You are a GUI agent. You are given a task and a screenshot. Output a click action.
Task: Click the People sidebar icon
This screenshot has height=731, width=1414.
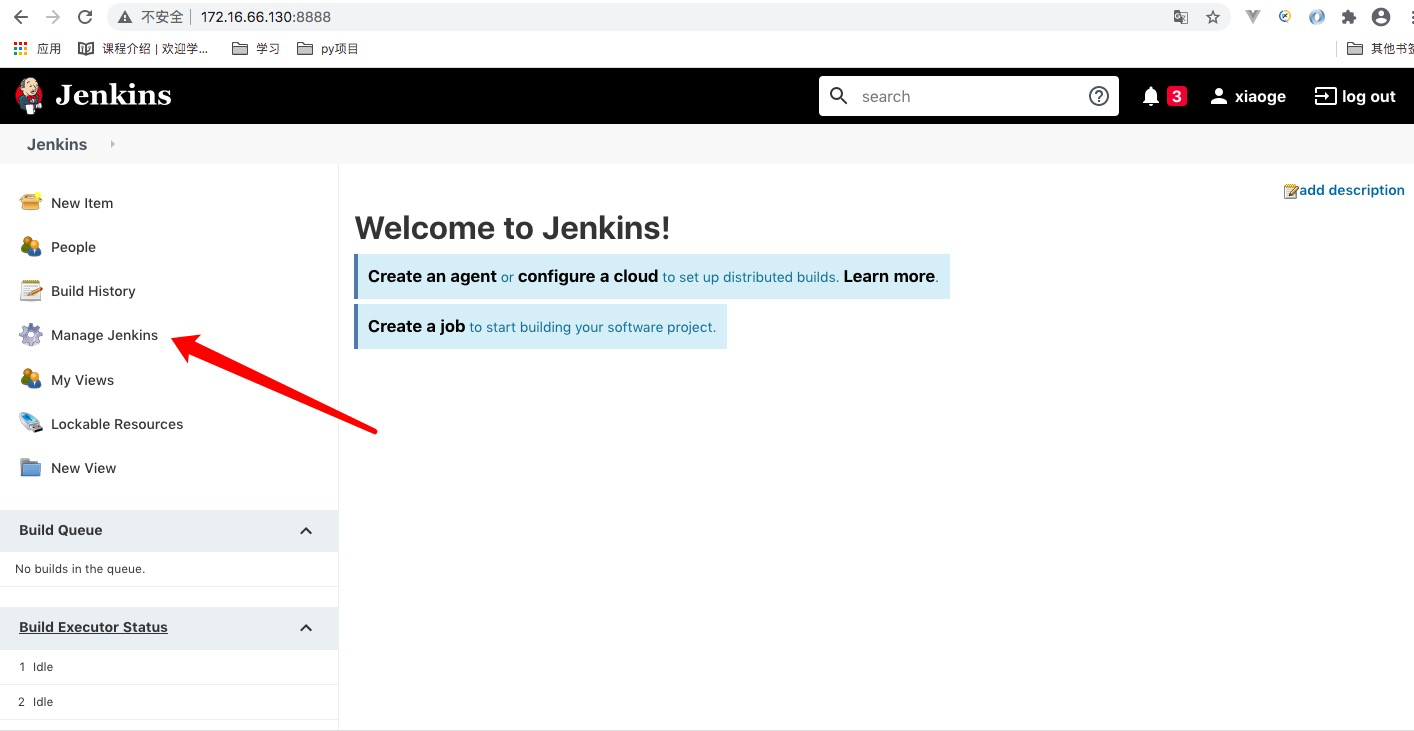[31, 246]
